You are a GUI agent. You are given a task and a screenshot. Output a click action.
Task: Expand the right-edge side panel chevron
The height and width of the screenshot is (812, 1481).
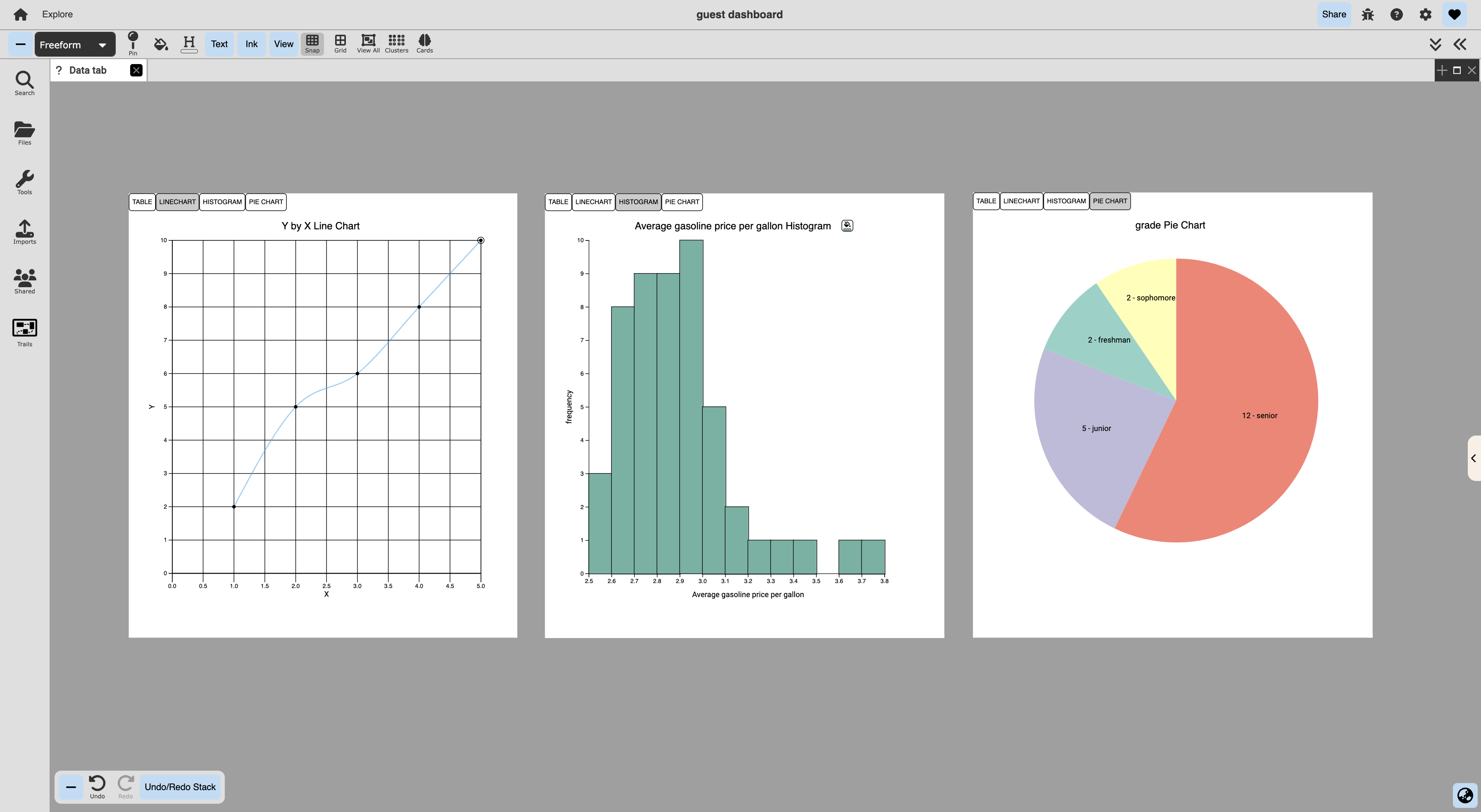click(x=1474, y=458)
